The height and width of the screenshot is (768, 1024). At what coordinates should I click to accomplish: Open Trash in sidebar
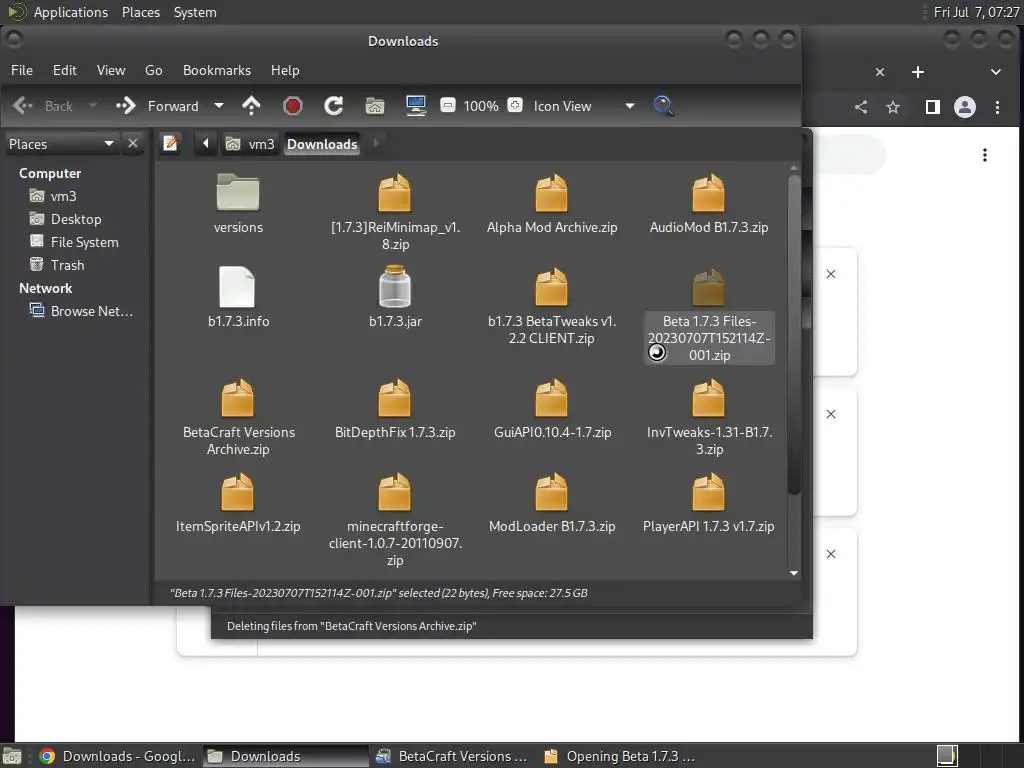57,264
